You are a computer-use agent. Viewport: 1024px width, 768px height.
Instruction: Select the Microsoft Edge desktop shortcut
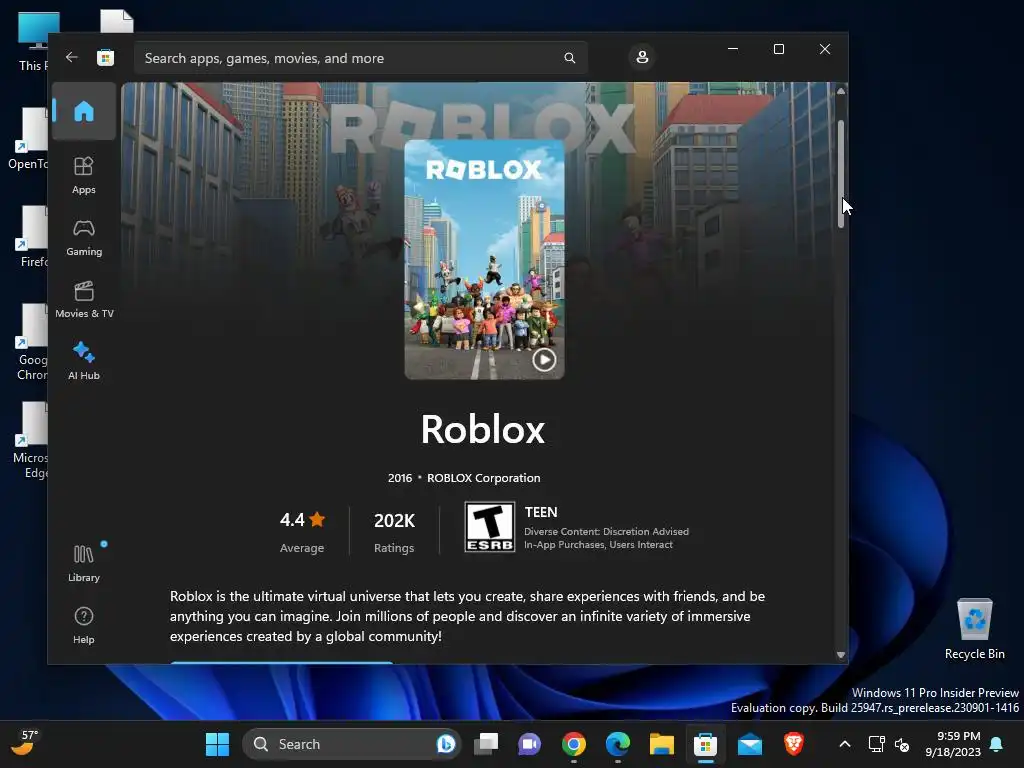(31, 441)
